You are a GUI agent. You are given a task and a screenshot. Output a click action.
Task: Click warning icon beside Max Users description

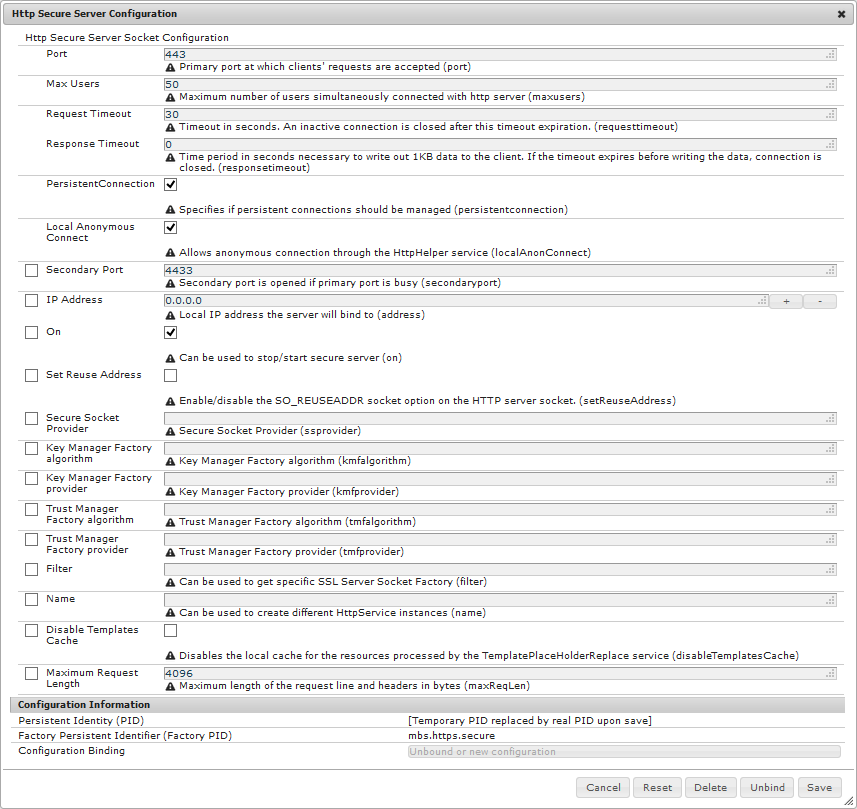170,97
